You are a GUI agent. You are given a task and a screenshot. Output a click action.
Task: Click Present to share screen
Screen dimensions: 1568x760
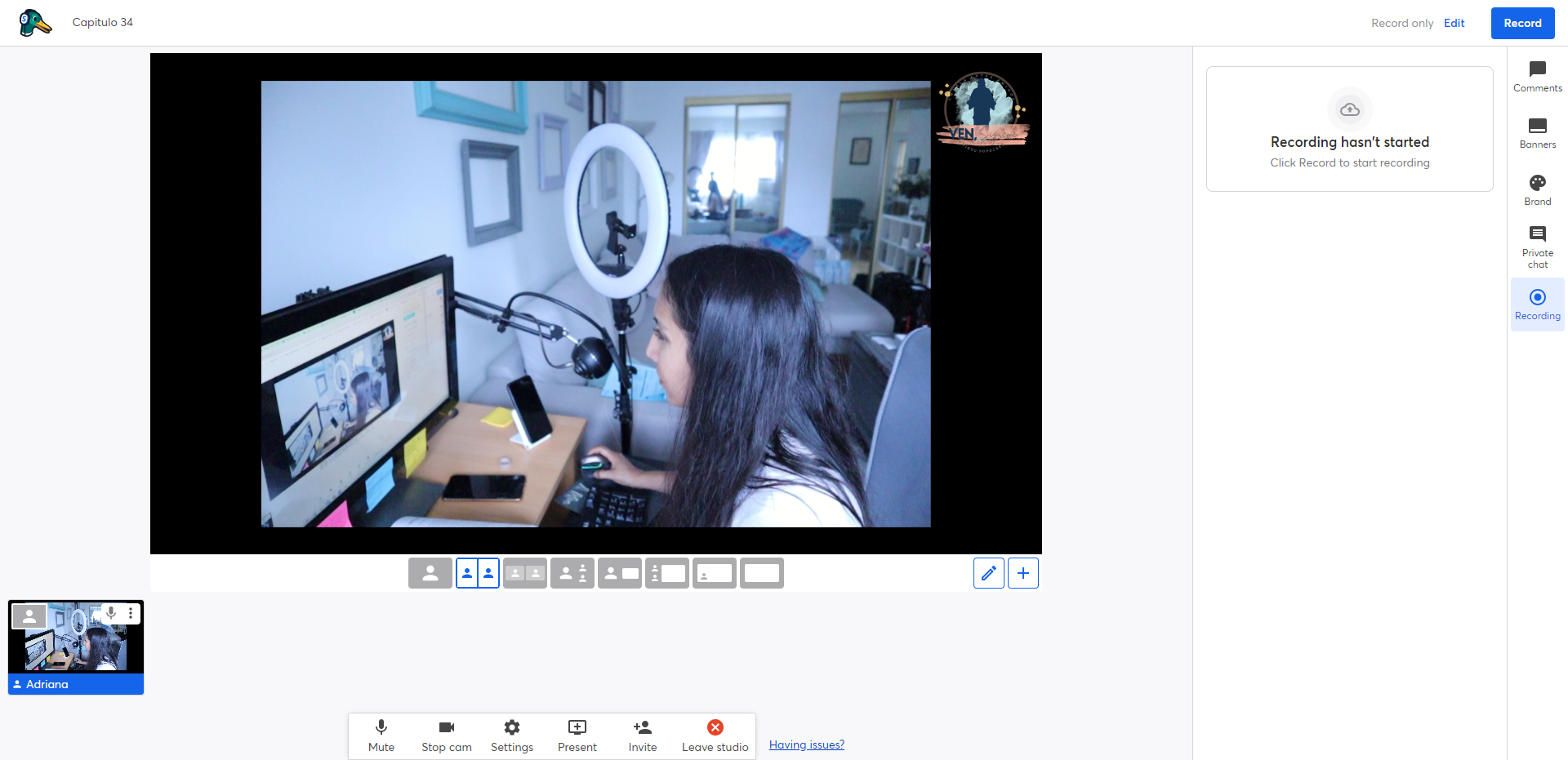coord(577,736)
